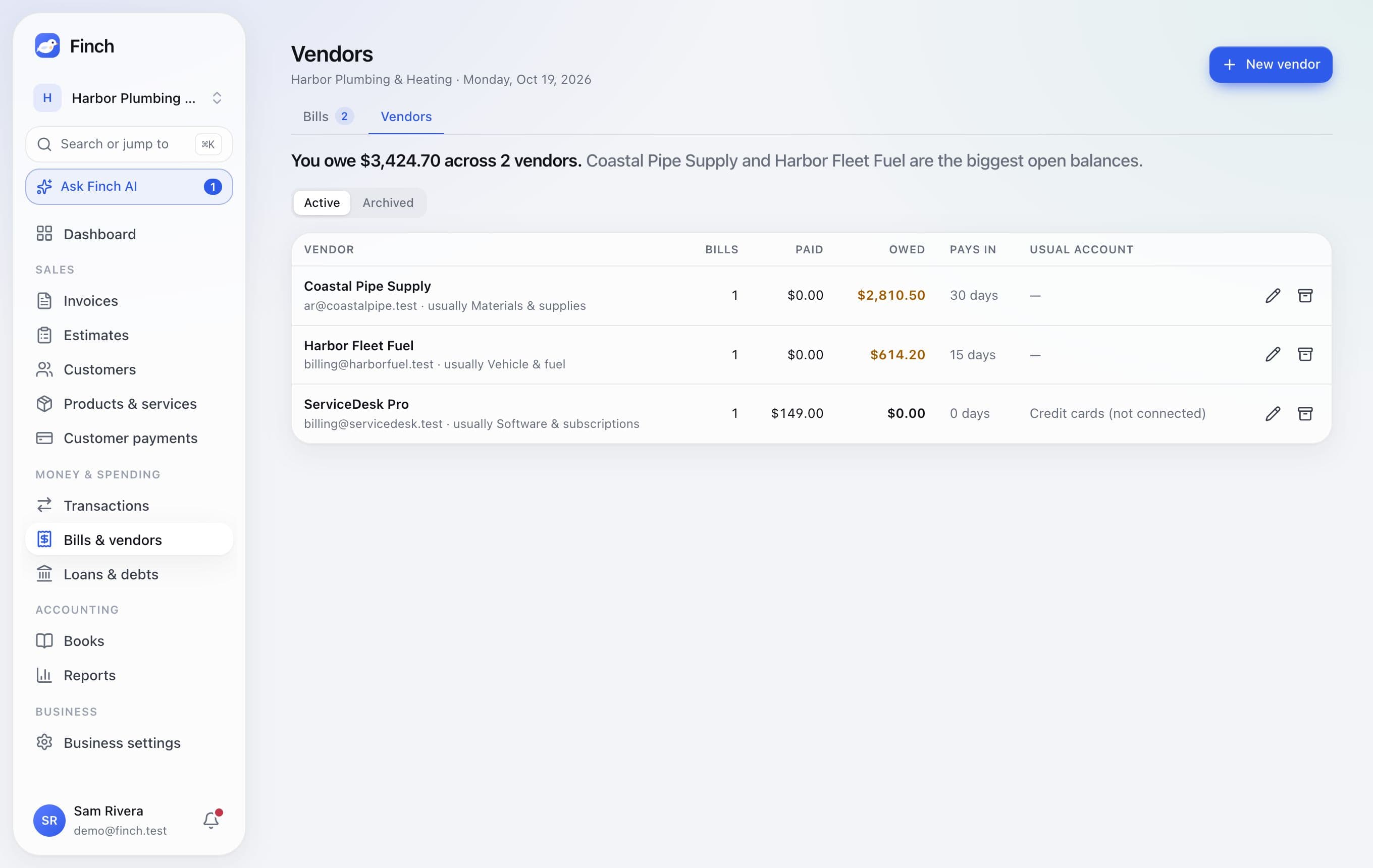Edit ServiceDesk Pro with pencil icon
Screen dimensions: 1373x868
(1273, 414)
